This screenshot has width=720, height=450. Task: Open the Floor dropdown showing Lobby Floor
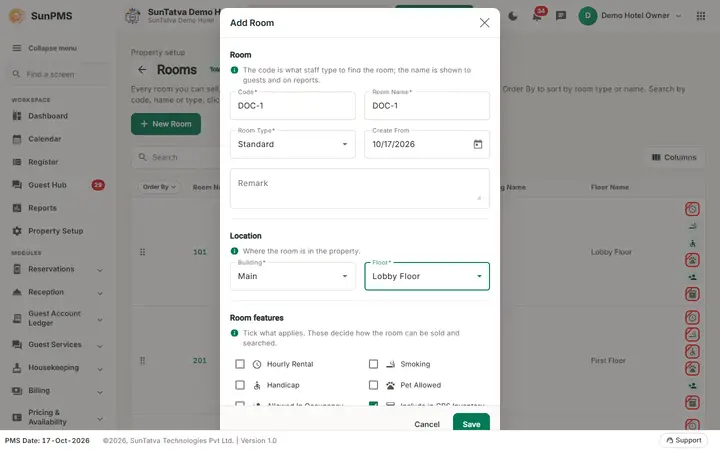click(427, 276)
